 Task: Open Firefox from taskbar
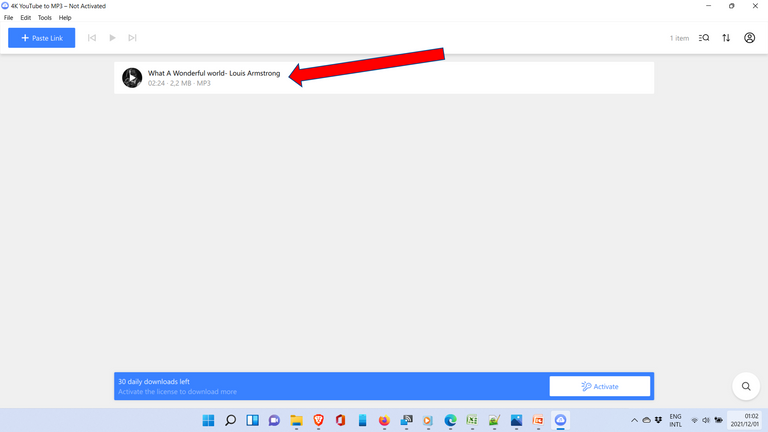coord(384,420)
